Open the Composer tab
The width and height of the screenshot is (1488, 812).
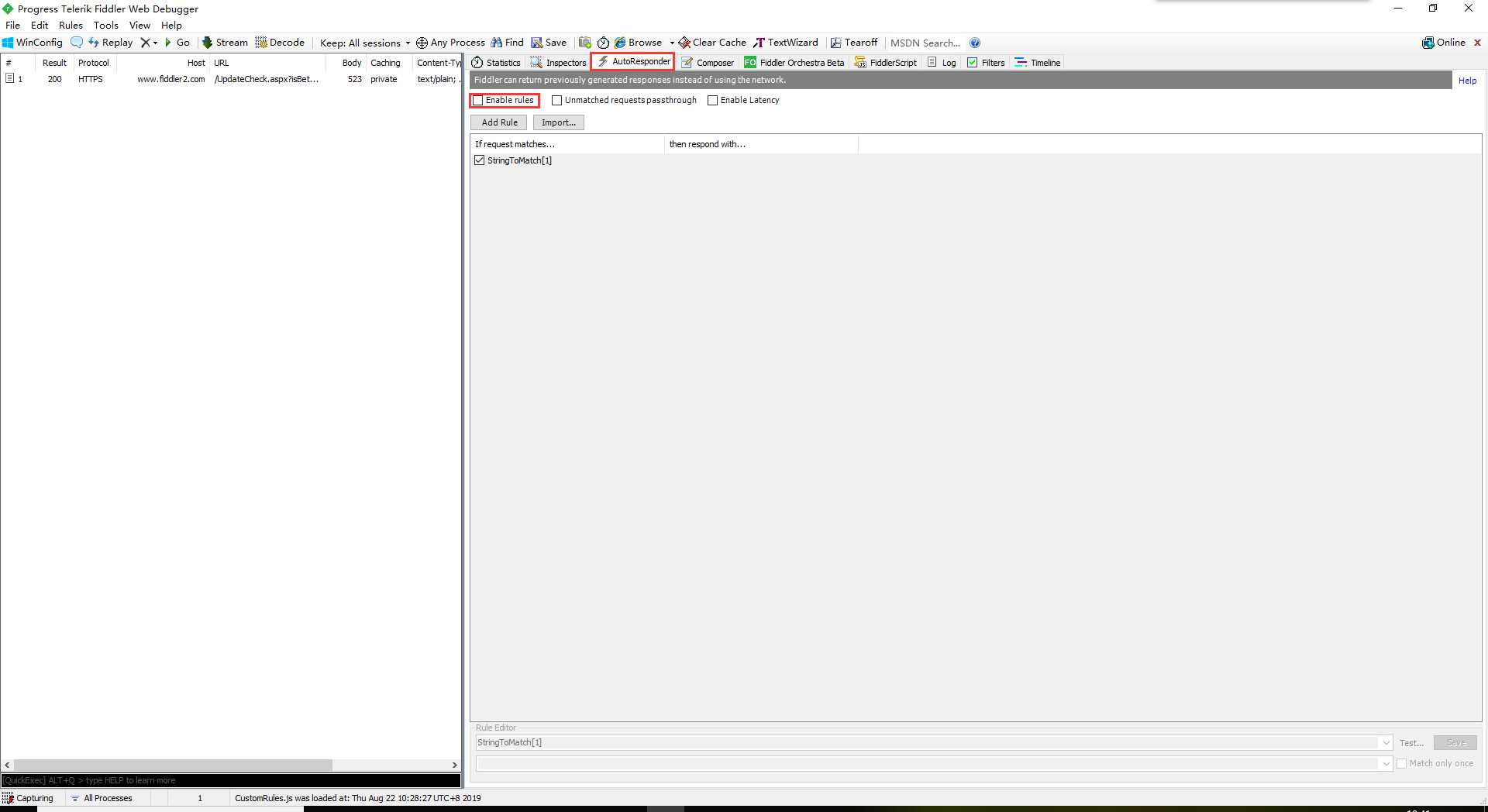pyautogui.click(x=708, y=63)
